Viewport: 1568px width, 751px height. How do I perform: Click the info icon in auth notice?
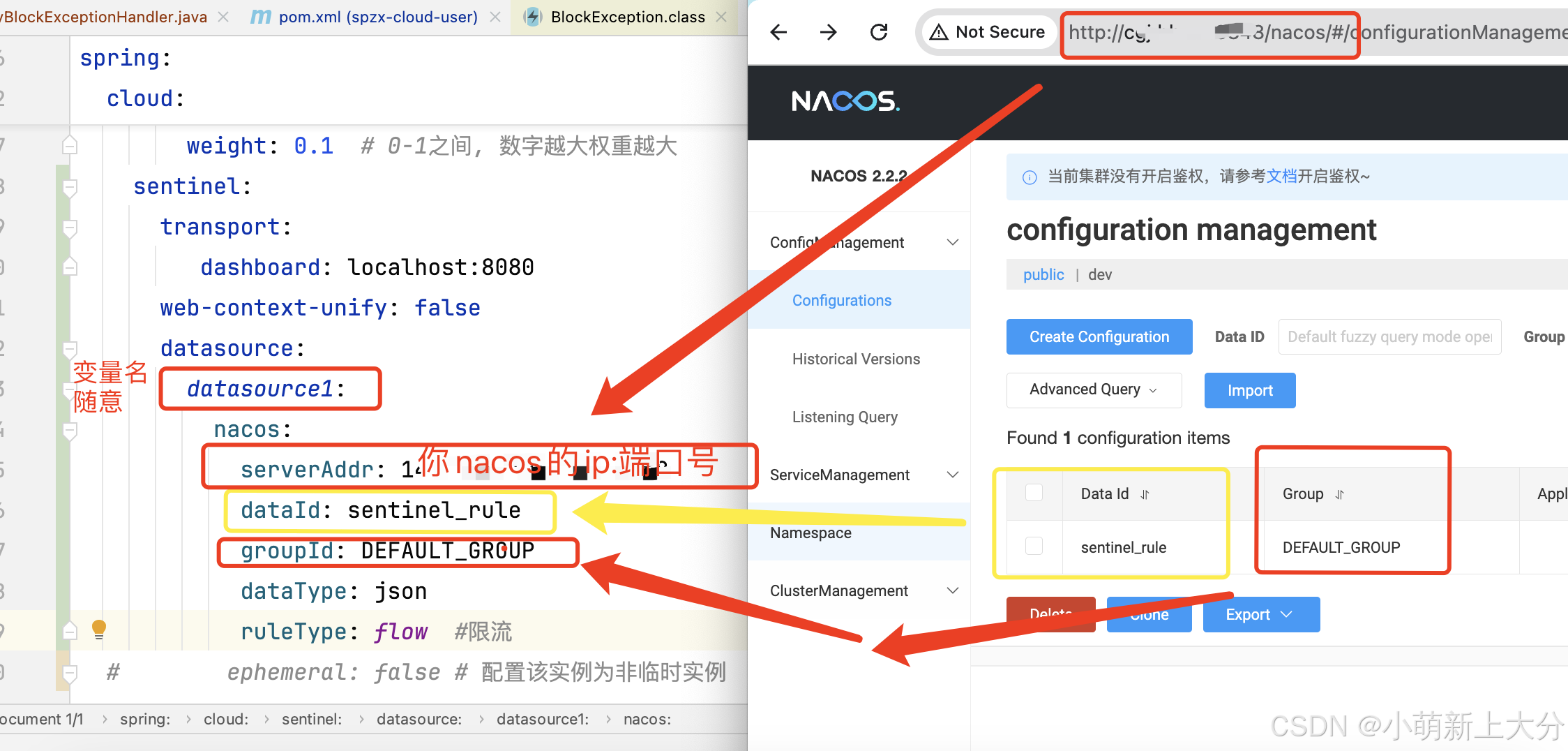coord(1030,177)
